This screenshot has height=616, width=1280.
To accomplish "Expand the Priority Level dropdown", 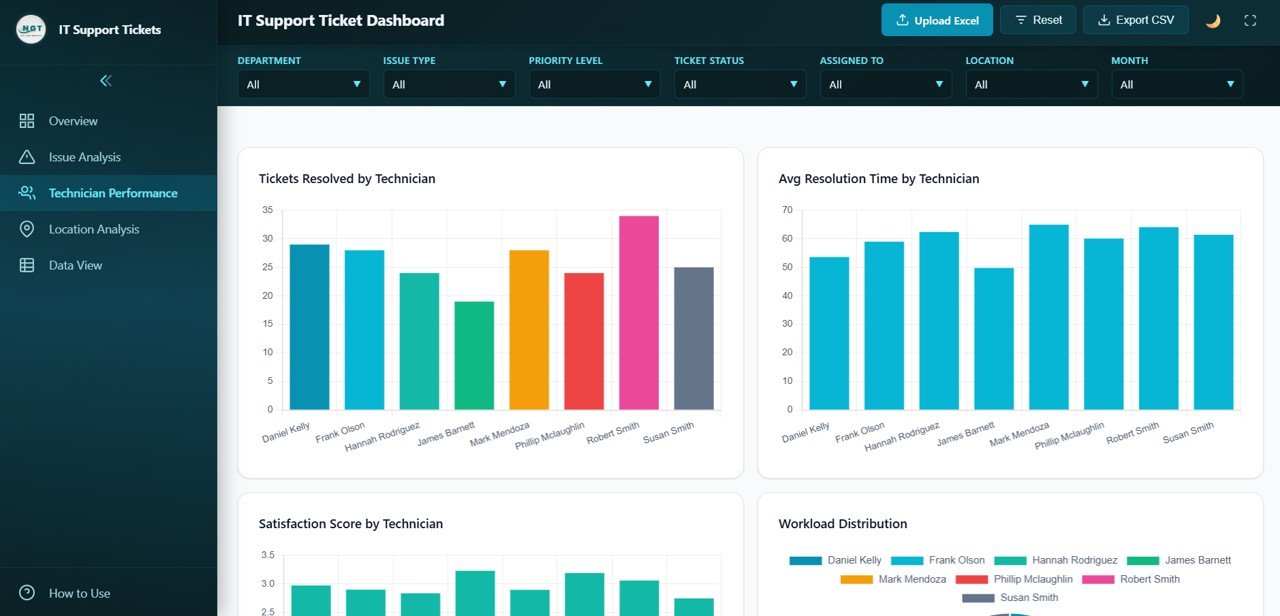I will [x=594, y=85].
